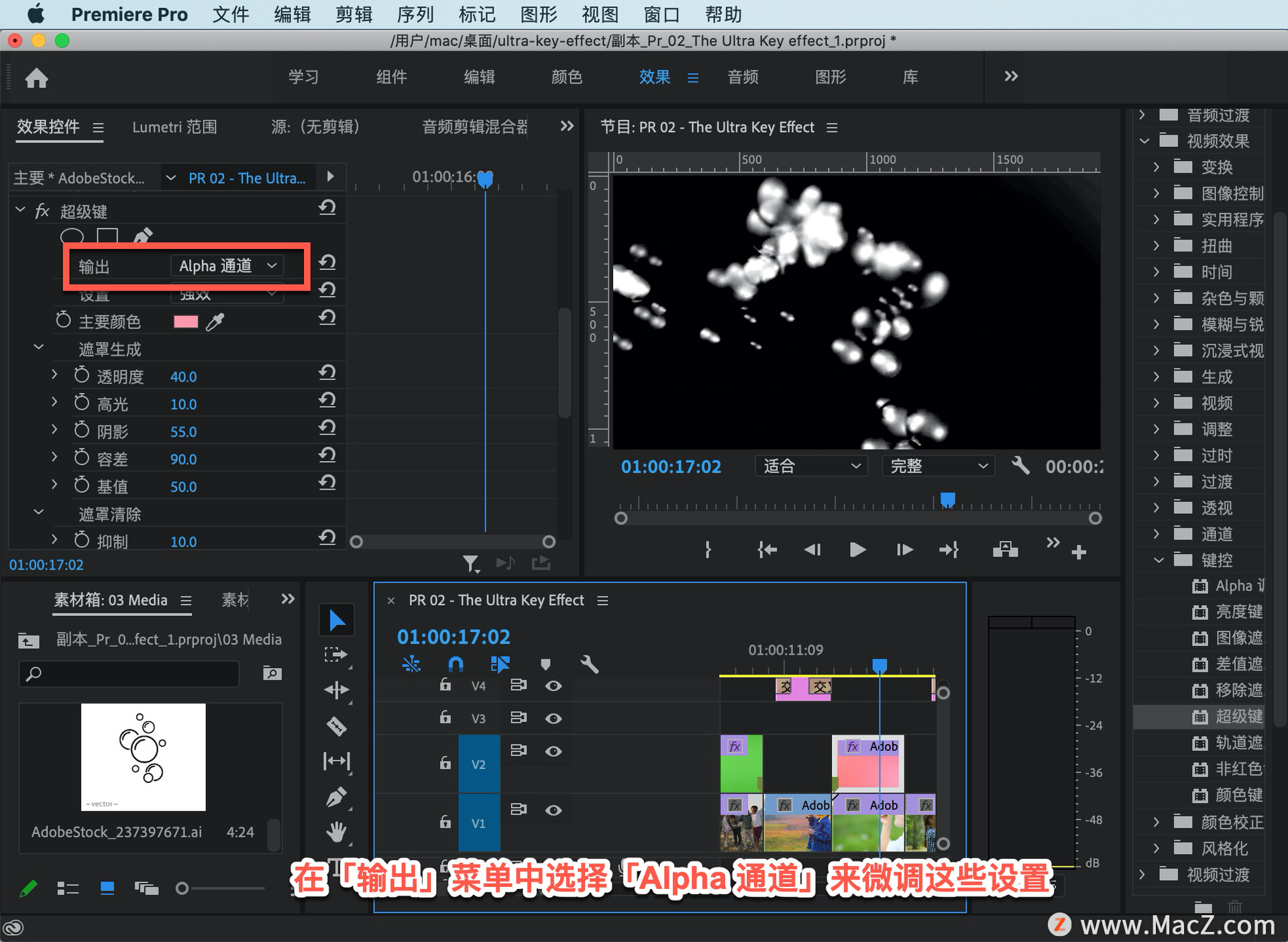Image resolution: width=1288 pixels, height=942 pixels.
Task: Collapse the 视频效果 folder
Action: (x=1144, y=141)
